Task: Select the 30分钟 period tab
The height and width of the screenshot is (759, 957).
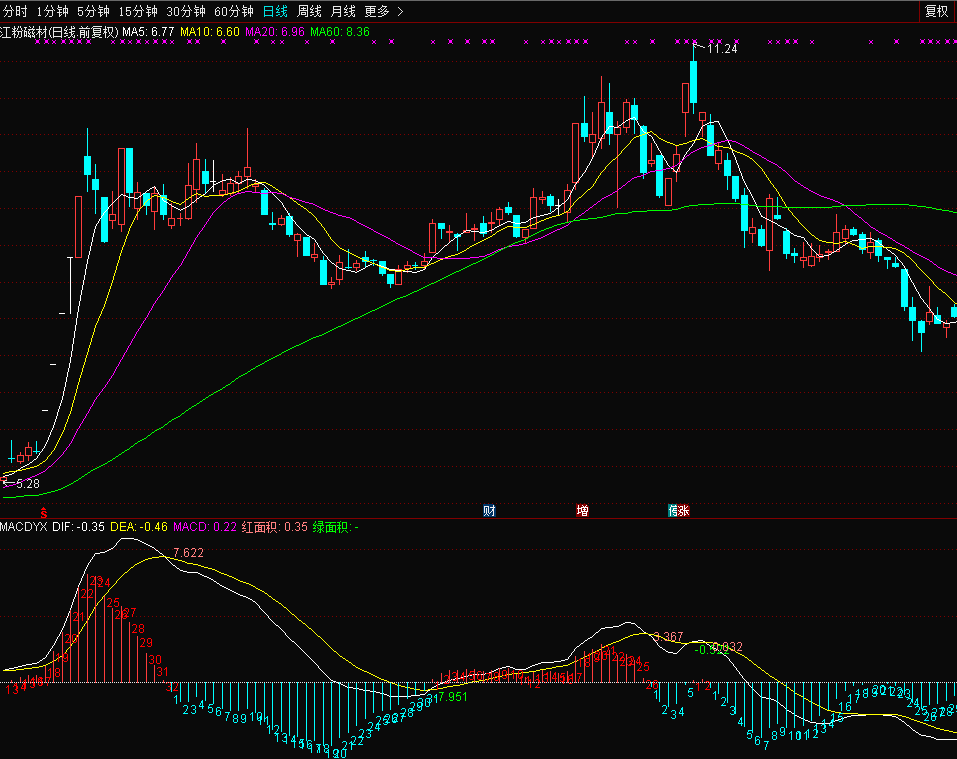Action: (x=186, y=11)
